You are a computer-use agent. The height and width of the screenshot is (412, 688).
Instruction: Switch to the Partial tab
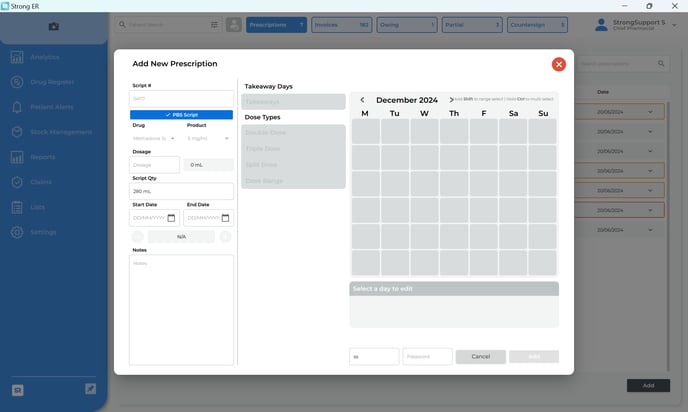pos(472,25)
